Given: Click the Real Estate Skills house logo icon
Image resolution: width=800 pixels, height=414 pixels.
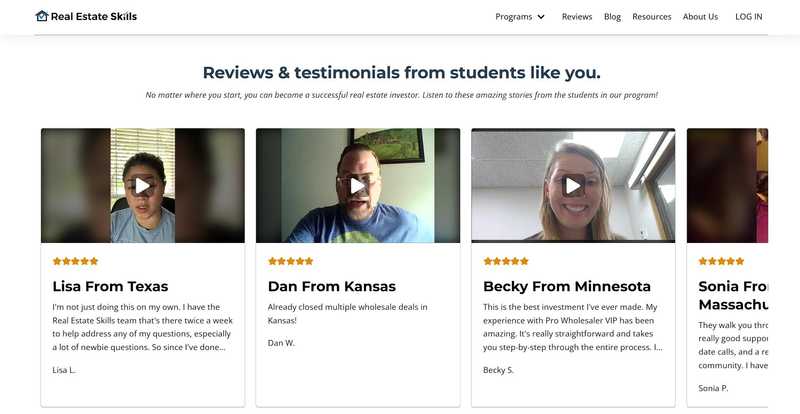Looking at the screenshot, I should pos(42,16).
